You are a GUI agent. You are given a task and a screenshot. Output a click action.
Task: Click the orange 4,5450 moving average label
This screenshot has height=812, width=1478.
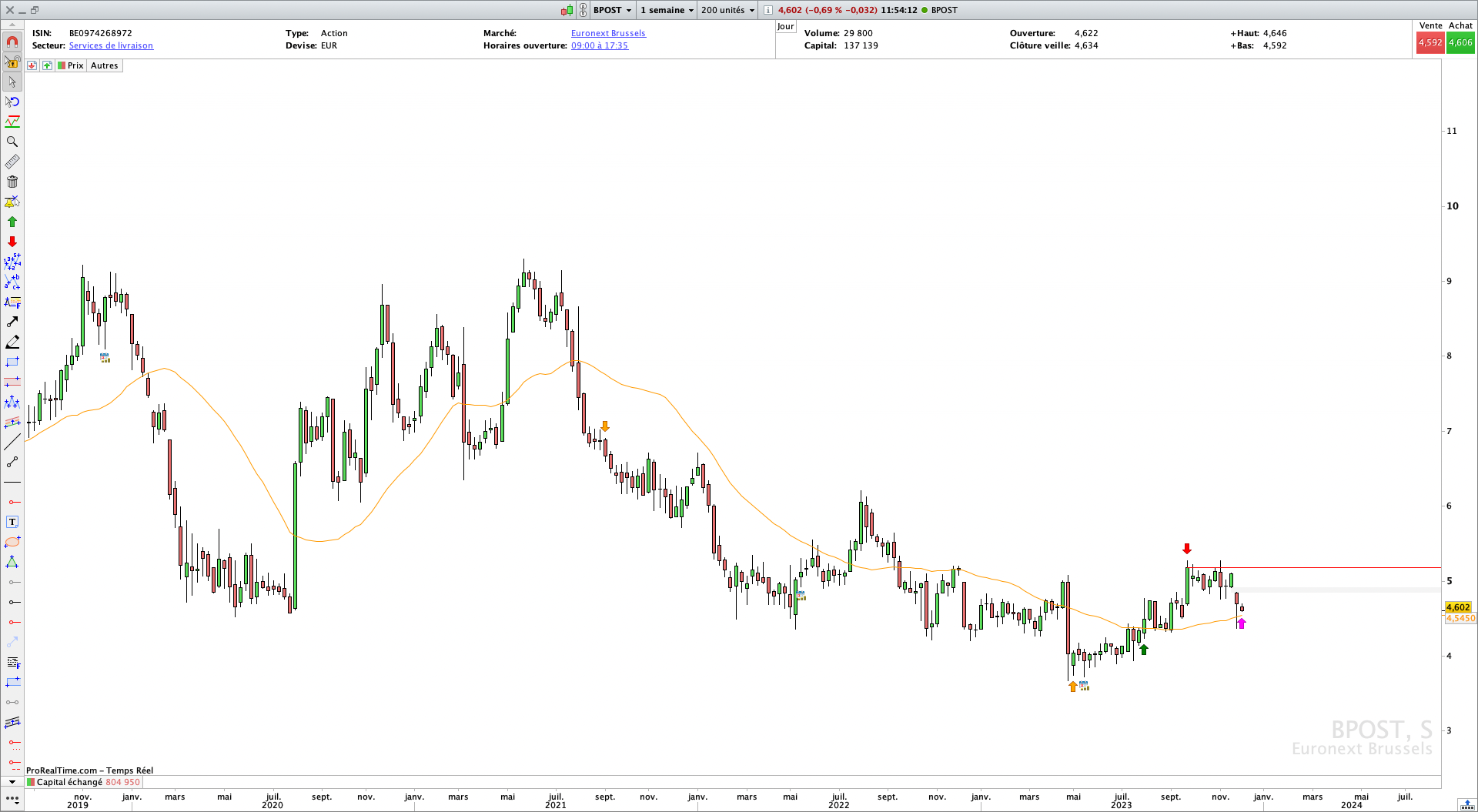(x=1460, y=618)
